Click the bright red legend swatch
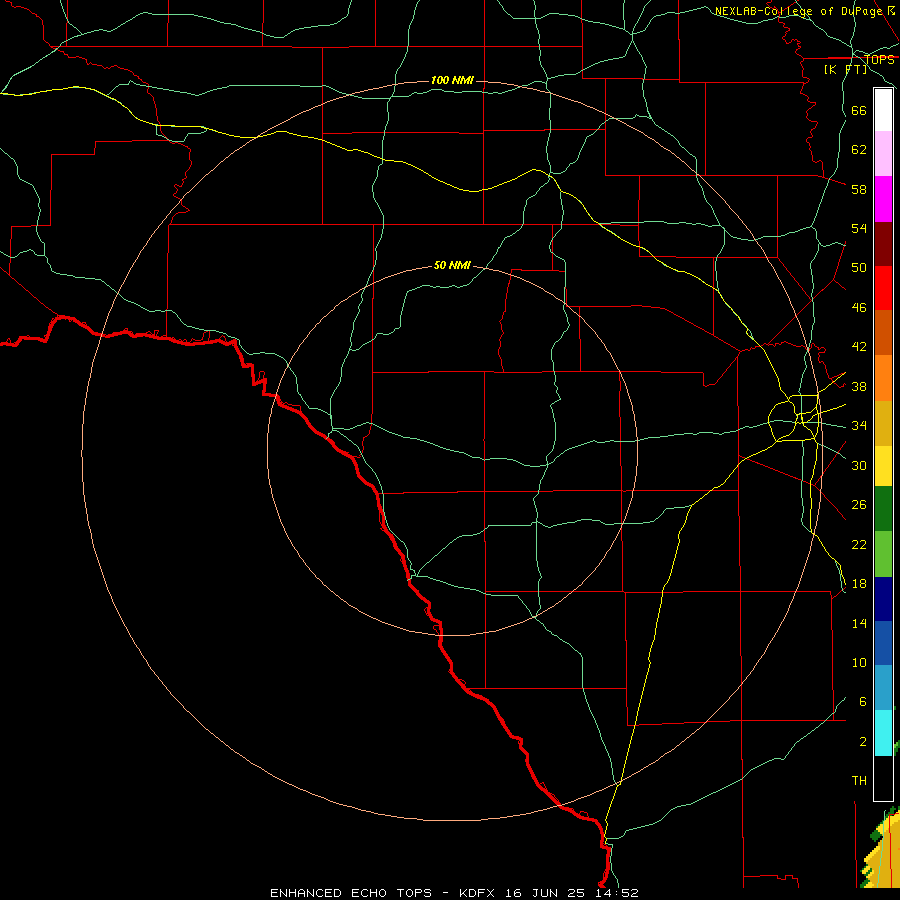 point(883,288)
